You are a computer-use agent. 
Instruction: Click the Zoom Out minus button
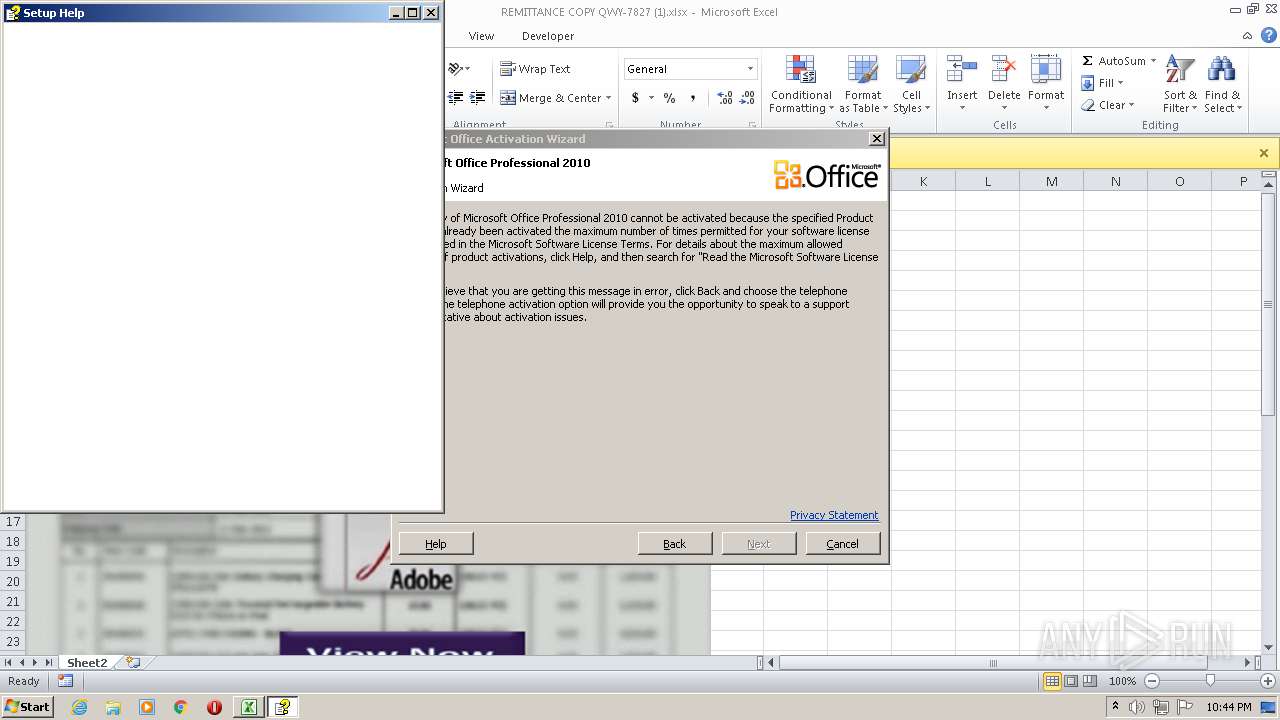coord(1152,681)
